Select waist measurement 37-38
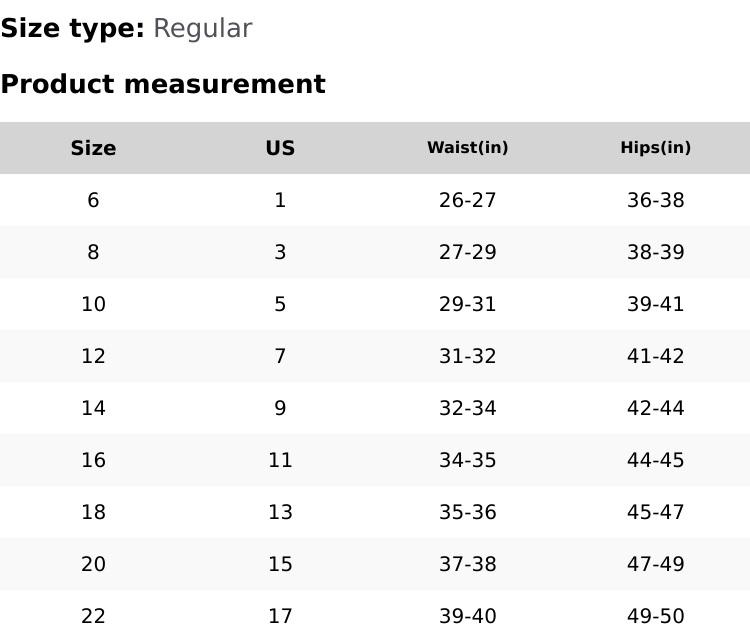750x642 pixels. click(467, 564)
